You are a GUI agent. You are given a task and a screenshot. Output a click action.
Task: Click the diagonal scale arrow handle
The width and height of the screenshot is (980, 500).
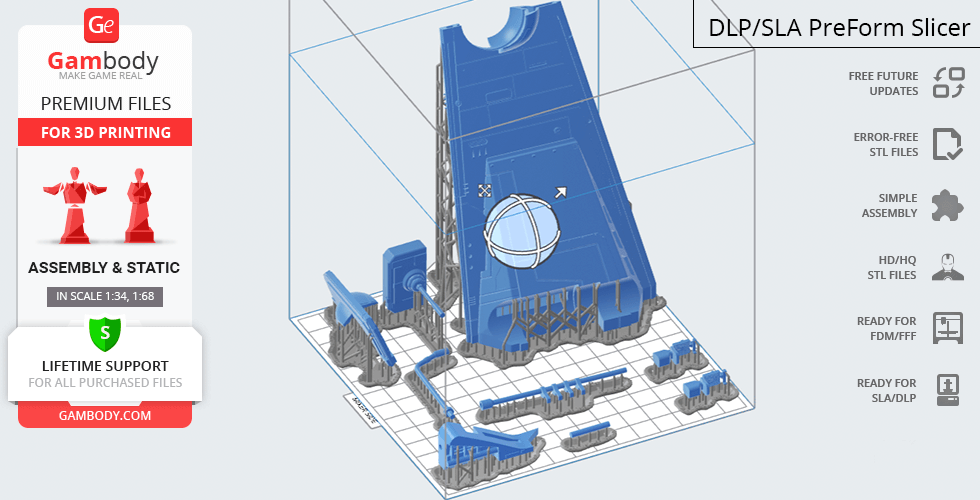561,192
